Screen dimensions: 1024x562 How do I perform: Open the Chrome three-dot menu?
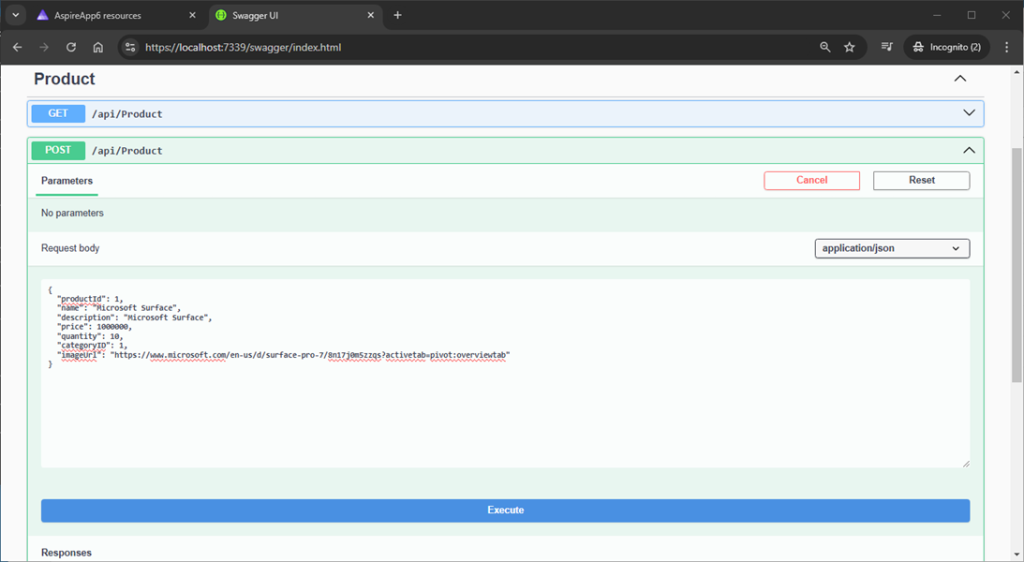click(1006, 47)
